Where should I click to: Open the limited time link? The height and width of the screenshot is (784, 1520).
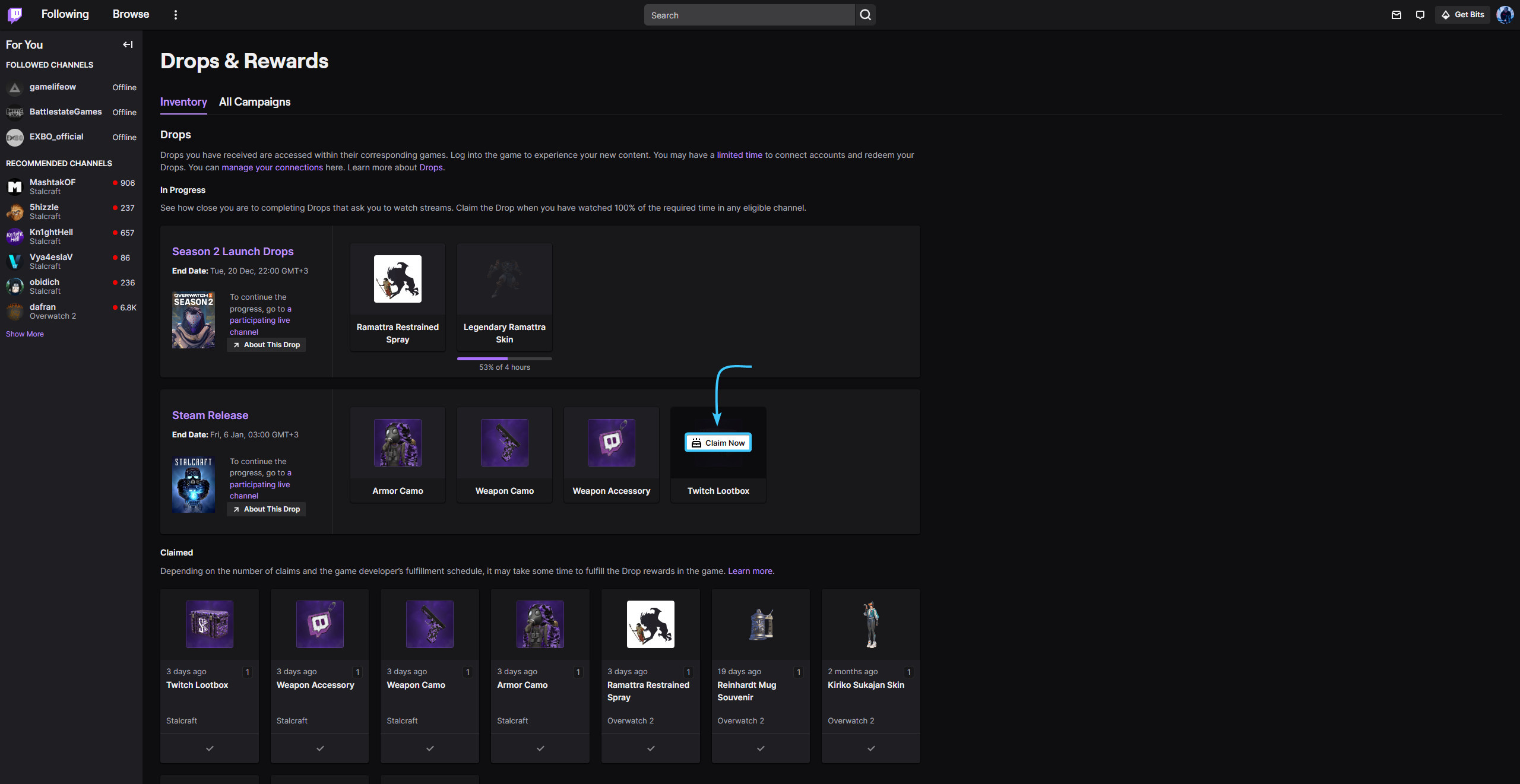[739, 155]
